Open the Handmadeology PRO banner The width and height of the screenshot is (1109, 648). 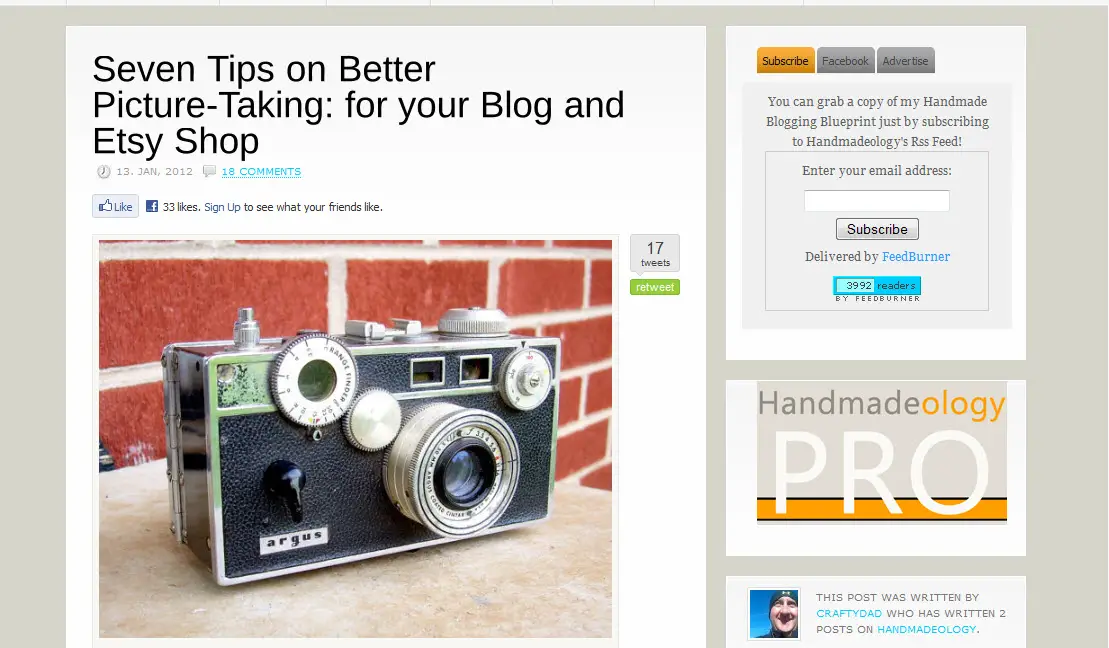[881, 453]
